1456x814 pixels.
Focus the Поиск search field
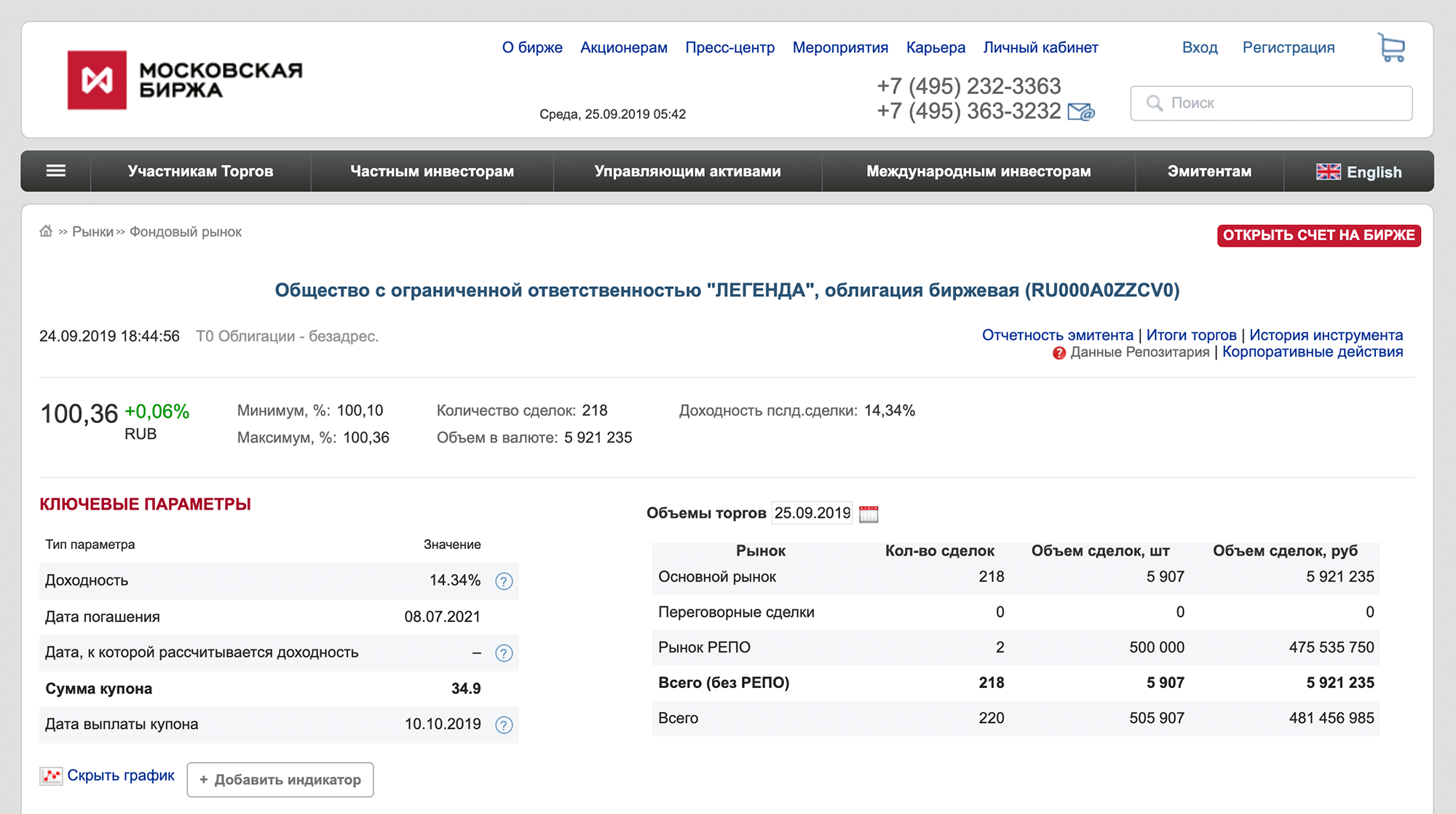pyautogui.click(x=1271, y=103)
